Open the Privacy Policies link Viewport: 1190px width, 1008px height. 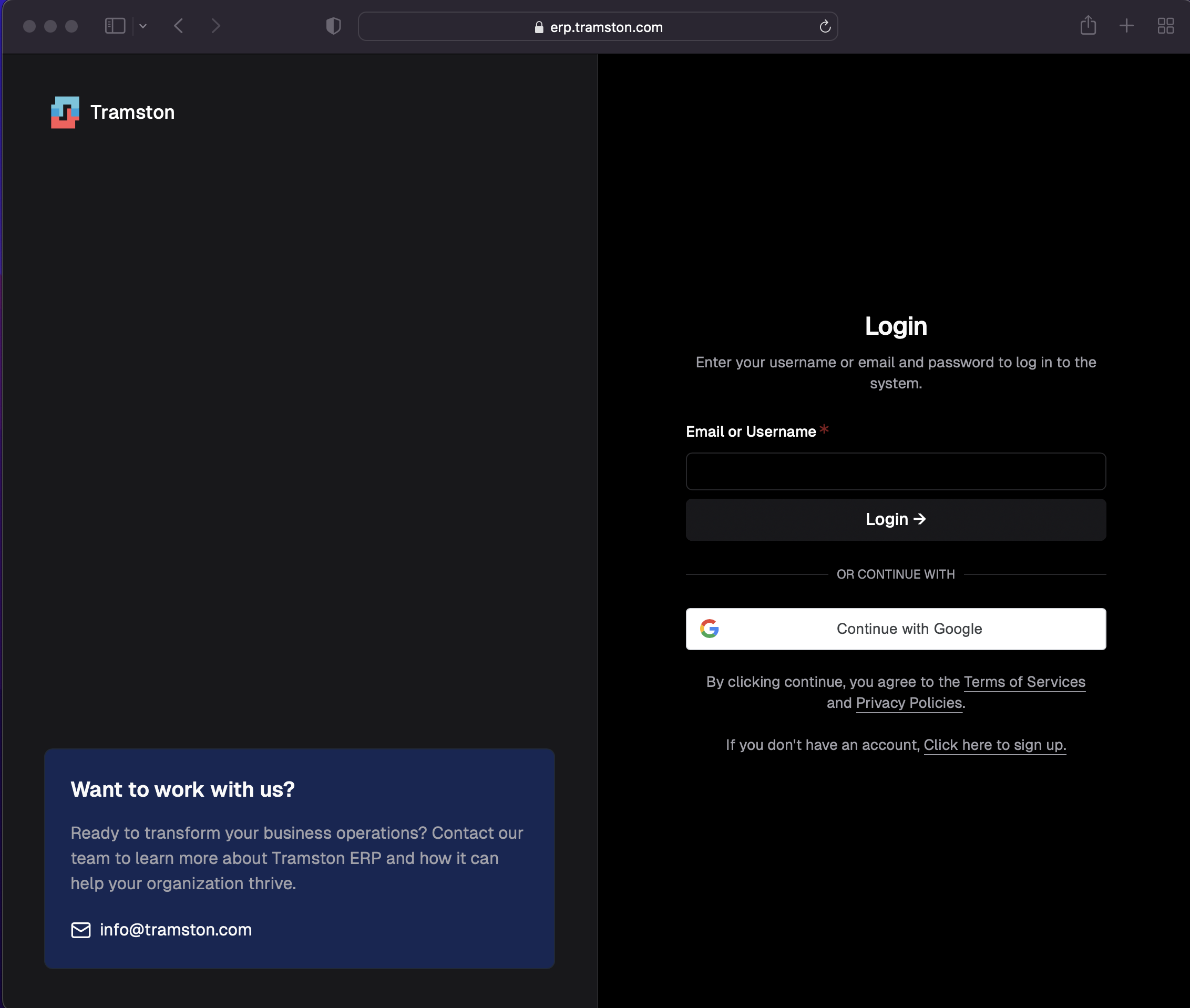(909, 703)
